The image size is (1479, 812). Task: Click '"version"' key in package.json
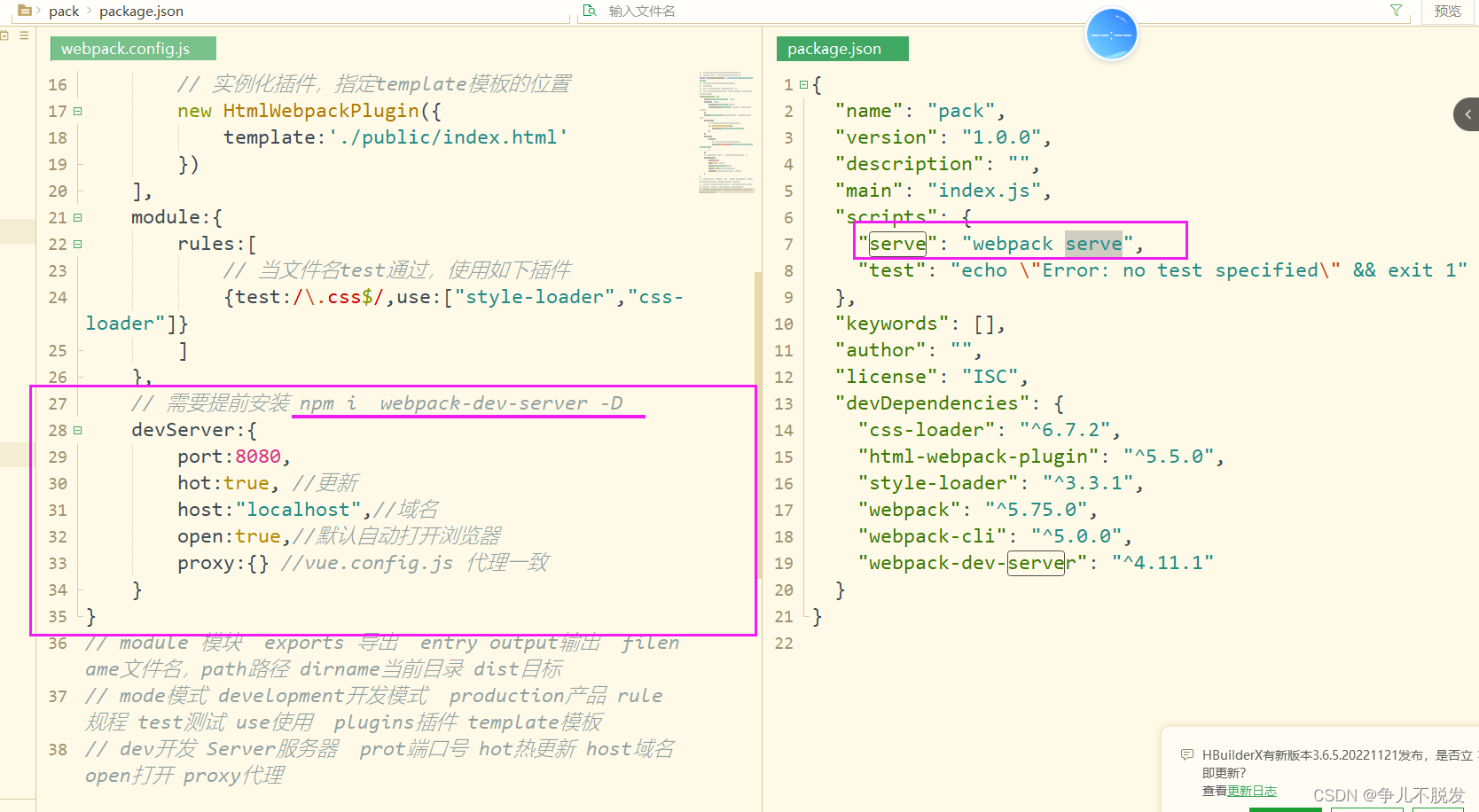887,137
